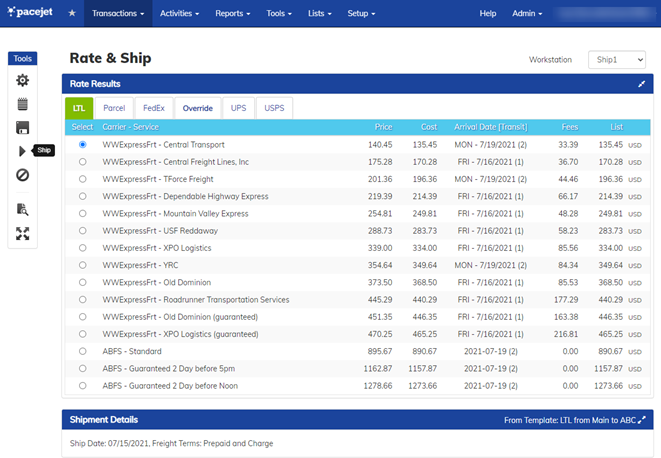
Task: Select ABFS Standard radio button
Action: [x=83, y=351]
